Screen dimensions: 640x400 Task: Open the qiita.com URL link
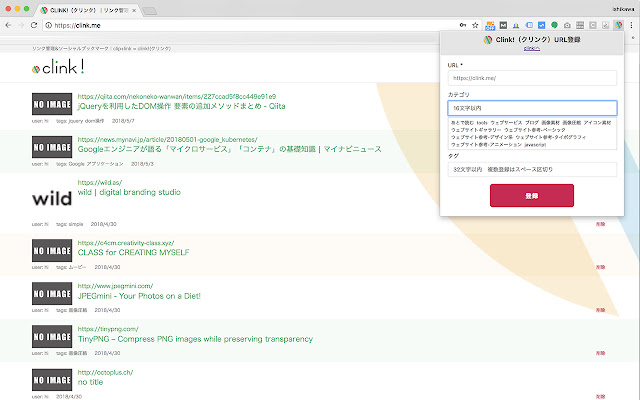tap(177, 96)
